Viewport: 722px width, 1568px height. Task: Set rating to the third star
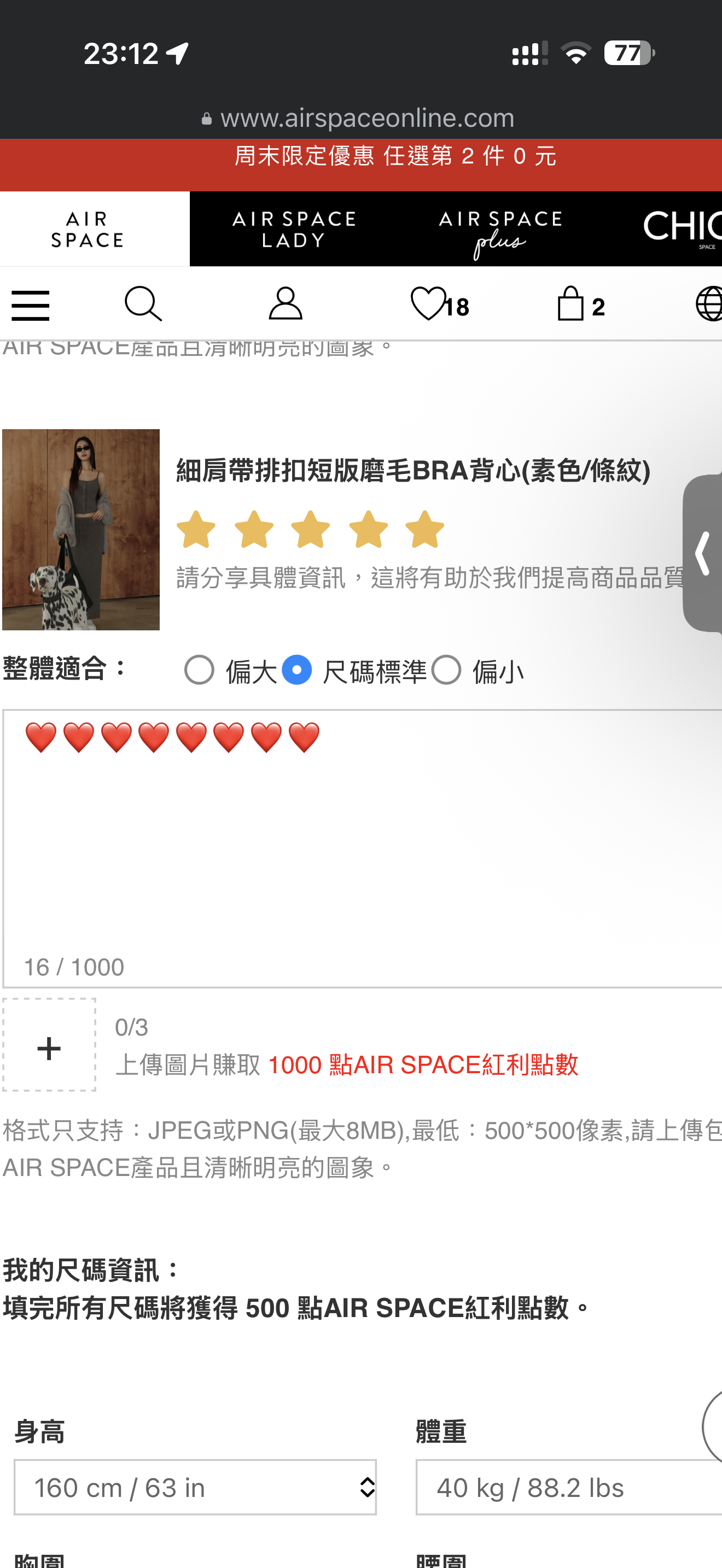[x=311, y=530]
